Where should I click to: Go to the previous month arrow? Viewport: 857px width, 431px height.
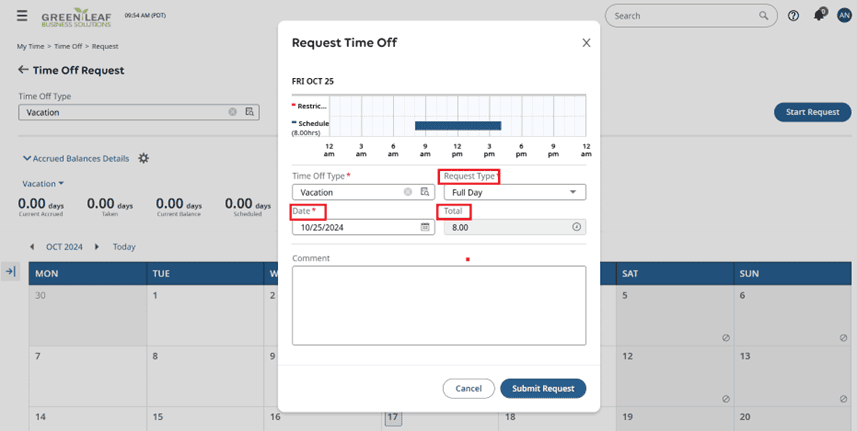click(x=32, y=247)
